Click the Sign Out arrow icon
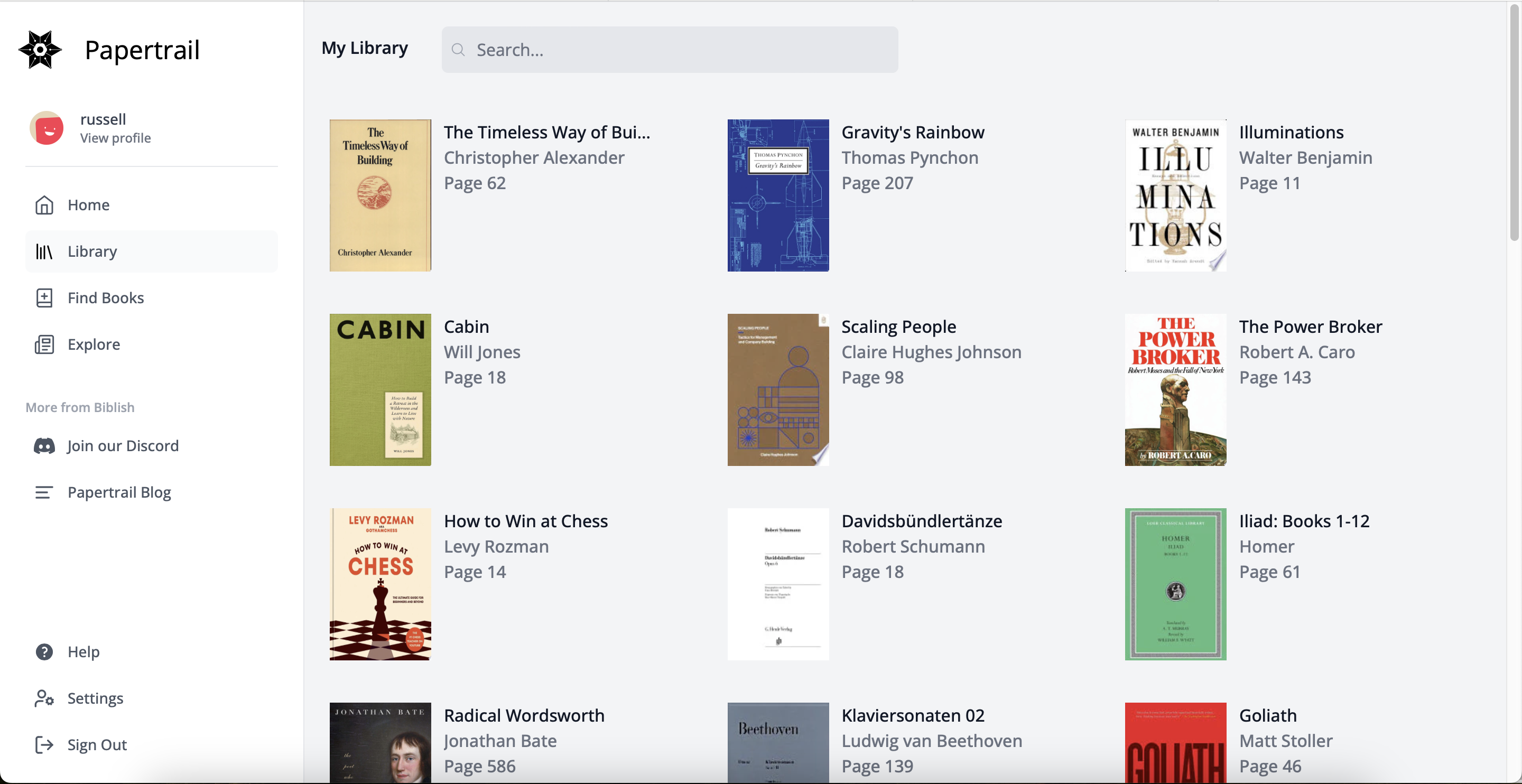 [x=44, y=745]
